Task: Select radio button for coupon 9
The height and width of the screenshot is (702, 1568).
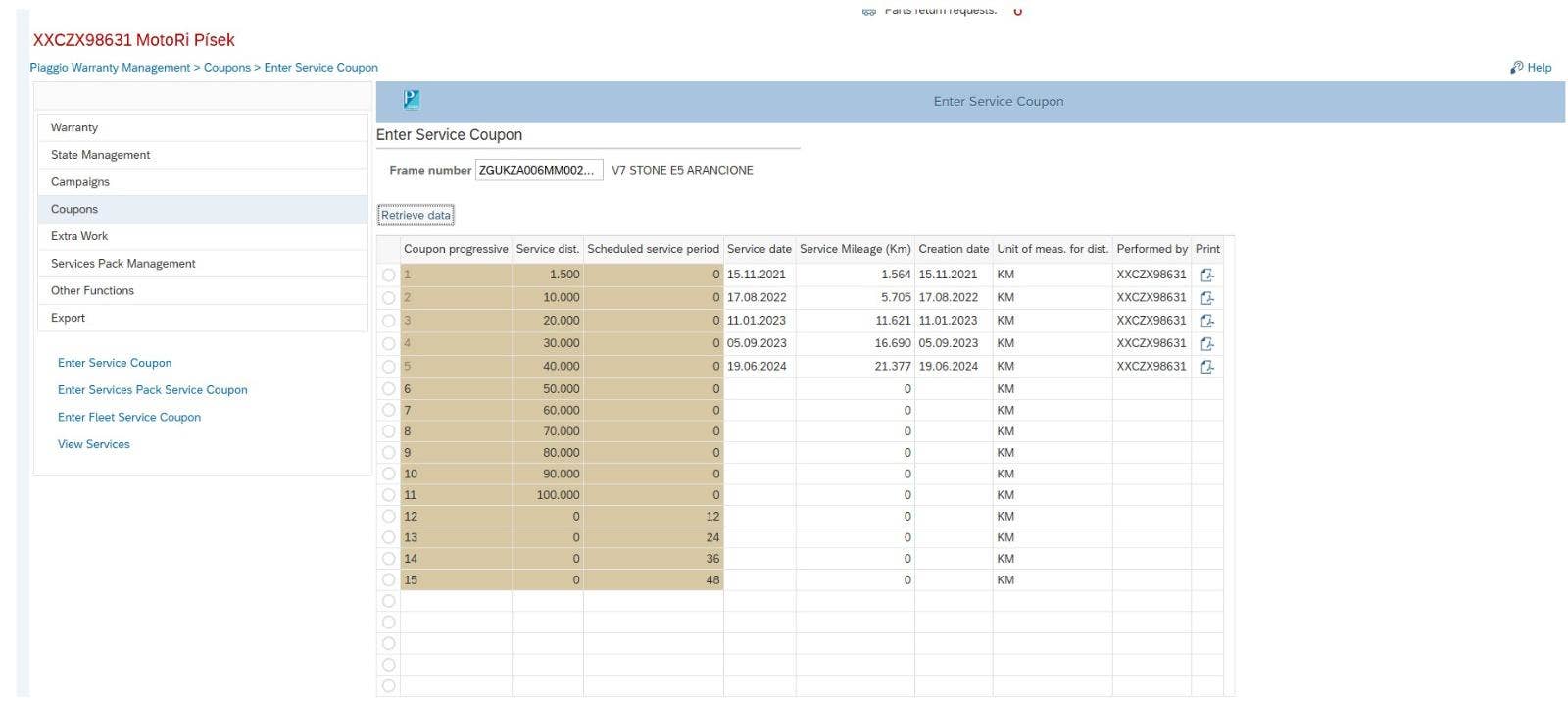Action: [389, 453]
